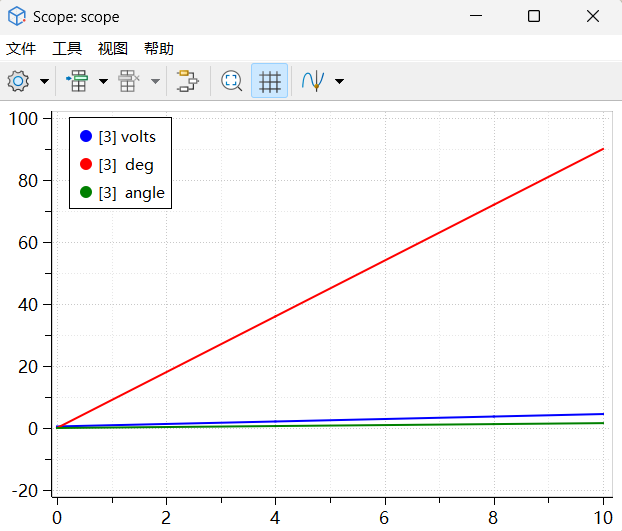Image resolution: width=622 pixels, height=531 pixels.
Task: Click the yellow block diagram icon
Action: [187, 81]
